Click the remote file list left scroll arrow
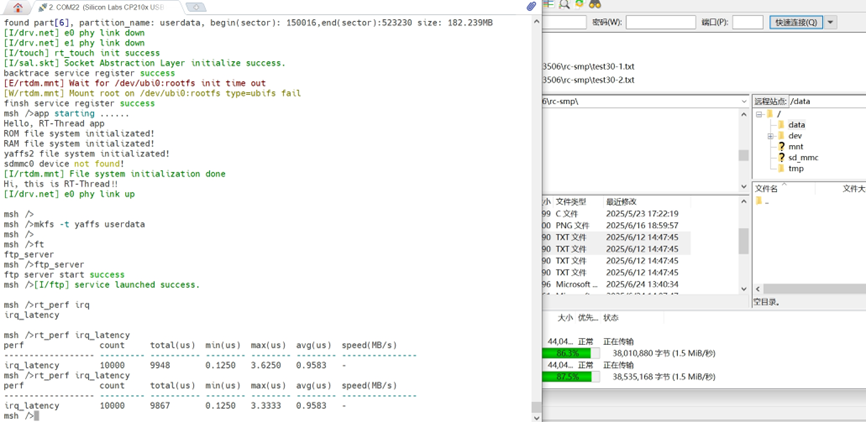The width and height of the screenshot is (866, 422). click(759, 289)
